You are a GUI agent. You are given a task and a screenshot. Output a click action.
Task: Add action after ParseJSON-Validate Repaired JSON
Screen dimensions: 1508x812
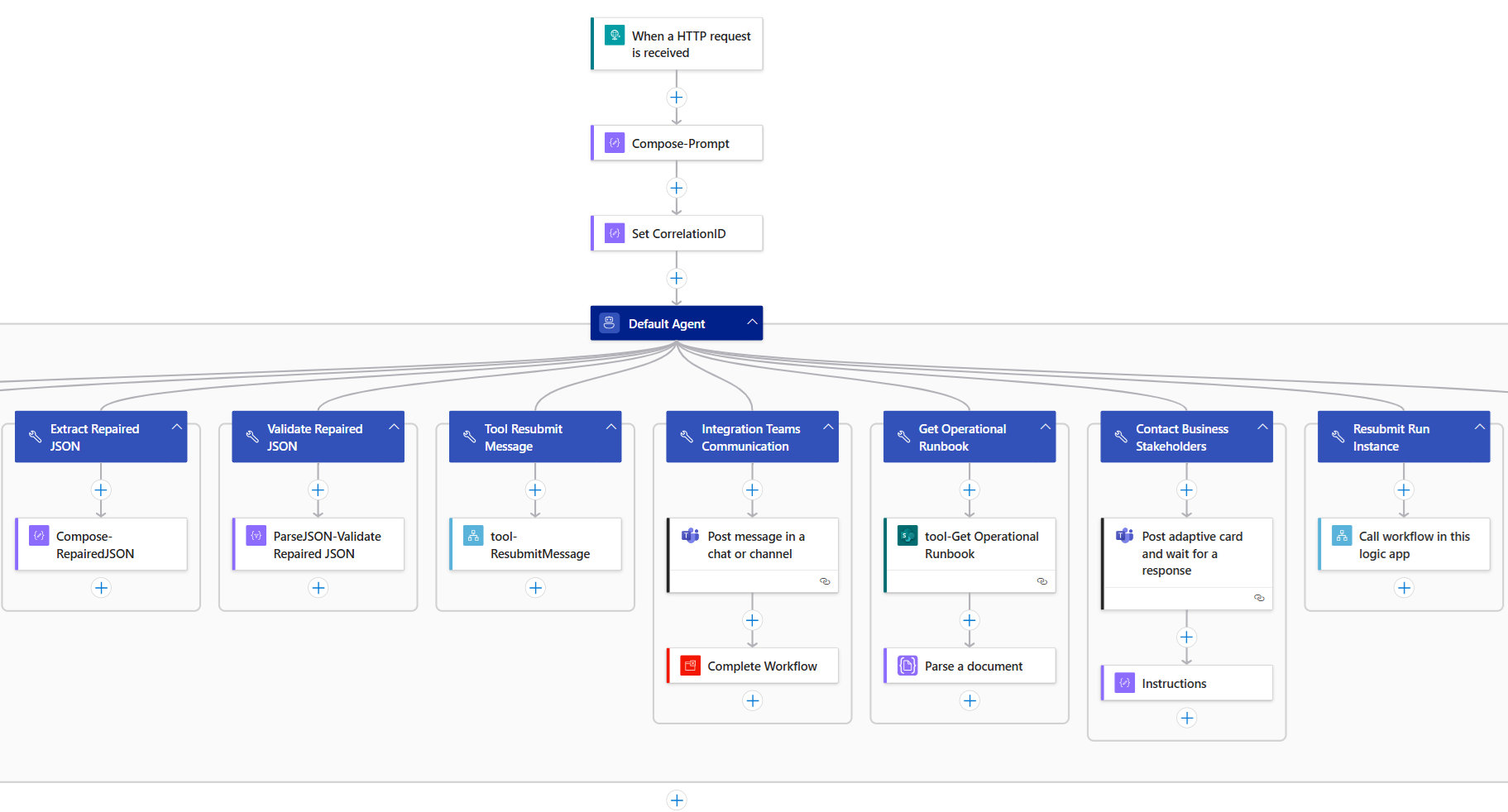click(x=318, y=588)
